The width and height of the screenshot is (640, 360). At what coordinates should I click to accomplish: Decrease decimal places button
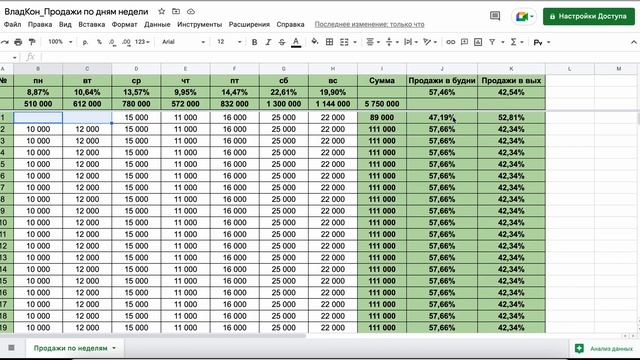[x=112, y=42]
